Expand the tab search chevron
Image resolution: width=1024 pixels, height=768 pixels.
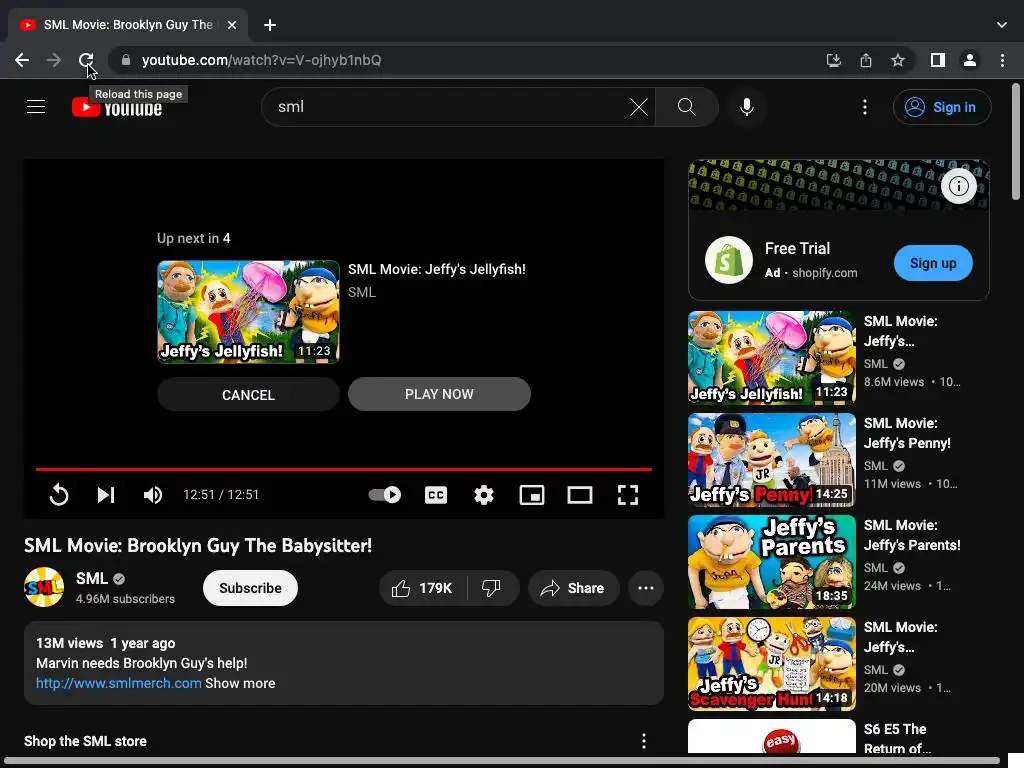point(1002,25)
